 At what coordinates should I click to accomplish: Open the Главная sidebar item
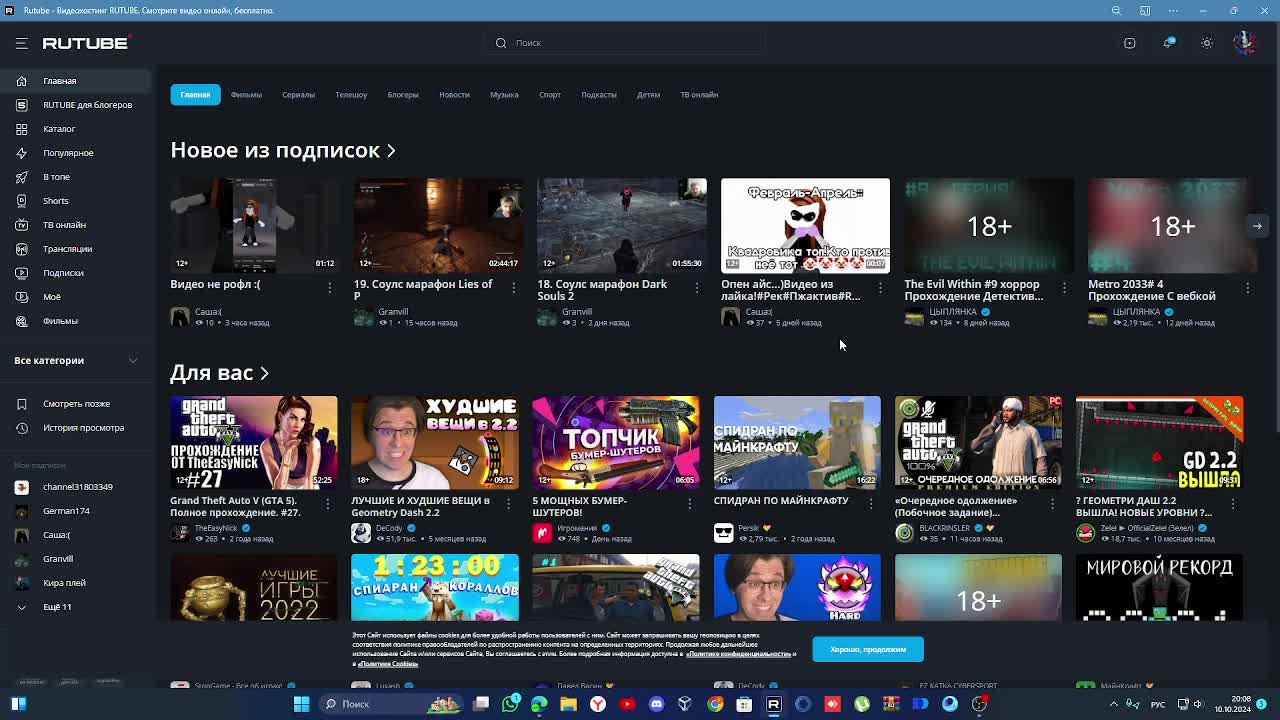[76, 81]
